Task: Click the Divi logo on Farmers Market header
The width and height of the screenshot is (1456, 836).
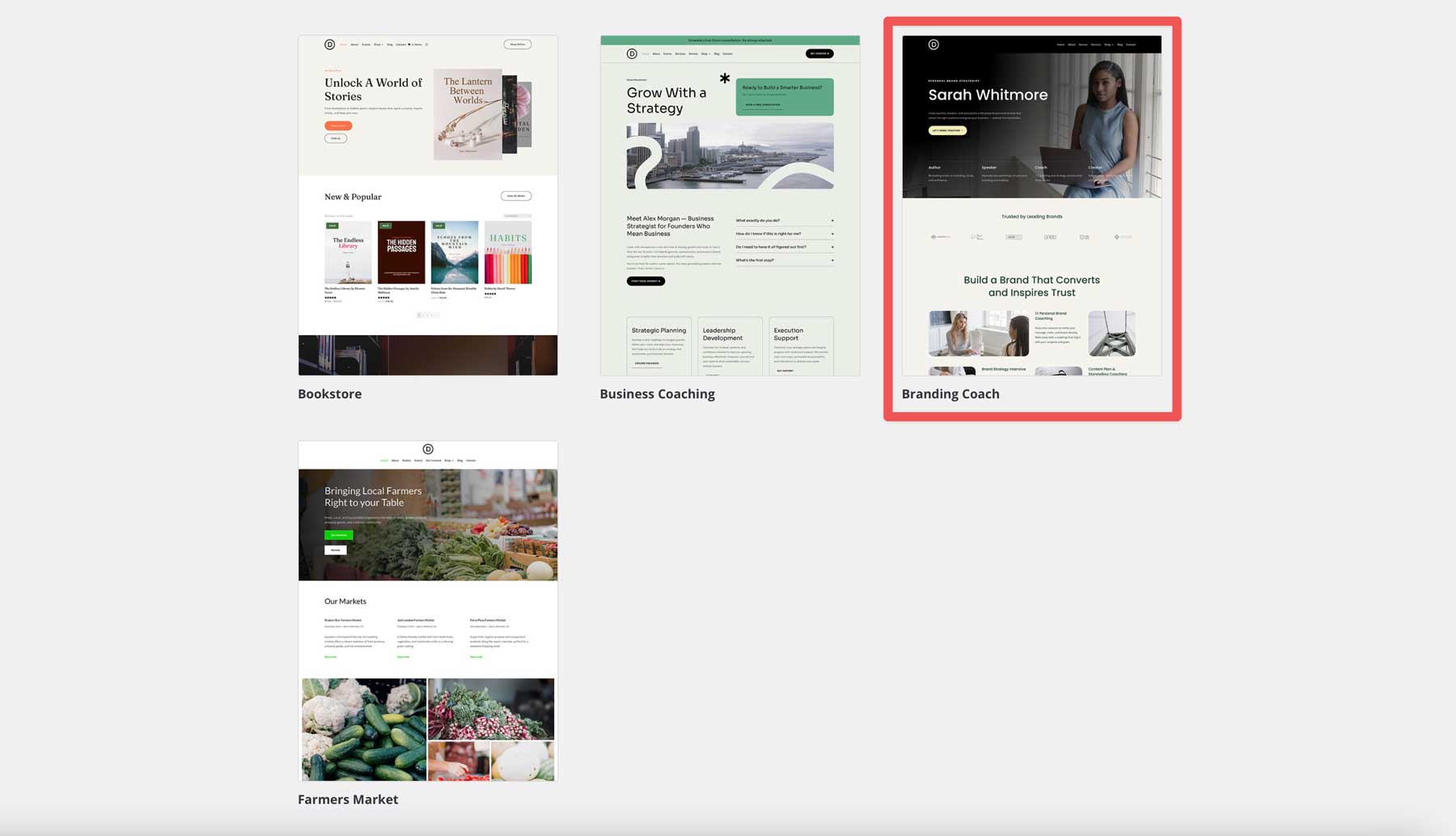Action: [428, 449]
